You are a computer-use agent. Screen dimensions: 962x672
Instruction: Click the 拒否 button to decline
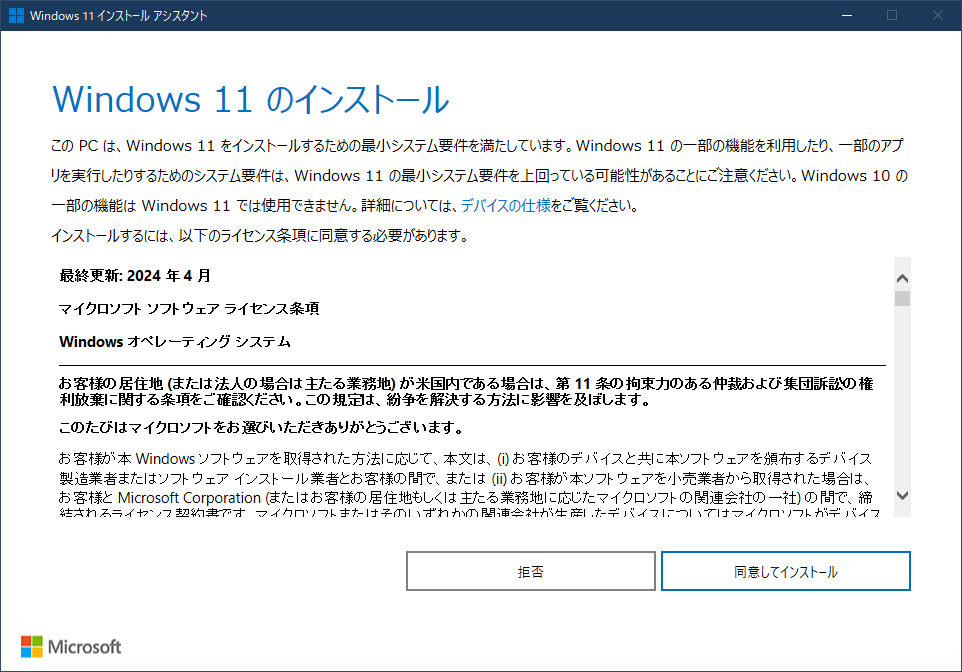[531, 571]
